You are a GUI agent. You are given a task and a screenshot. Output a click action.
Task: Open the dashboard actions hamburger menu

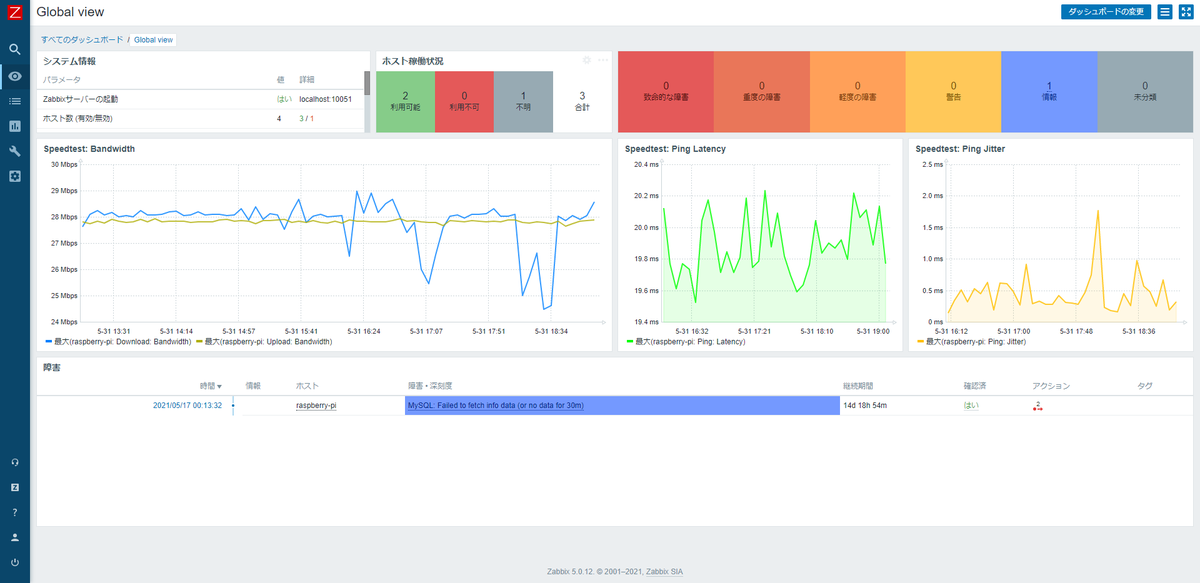click(1165, 12)
